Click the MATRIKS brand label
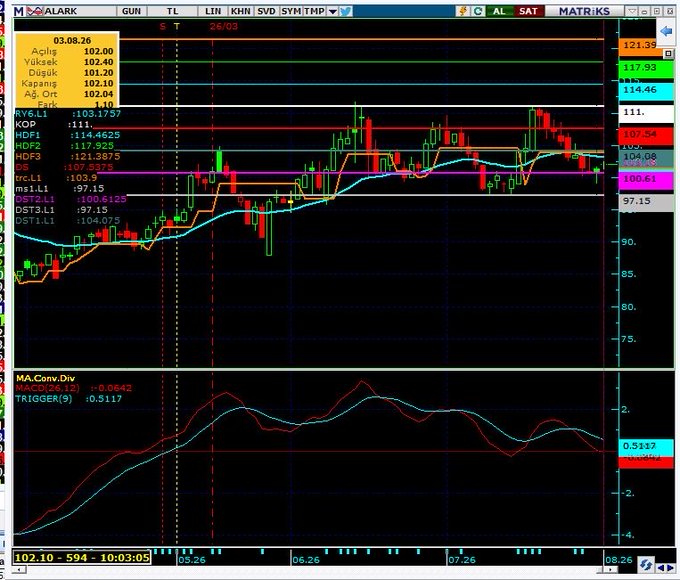680x580 pixels. tap(584, 11)
